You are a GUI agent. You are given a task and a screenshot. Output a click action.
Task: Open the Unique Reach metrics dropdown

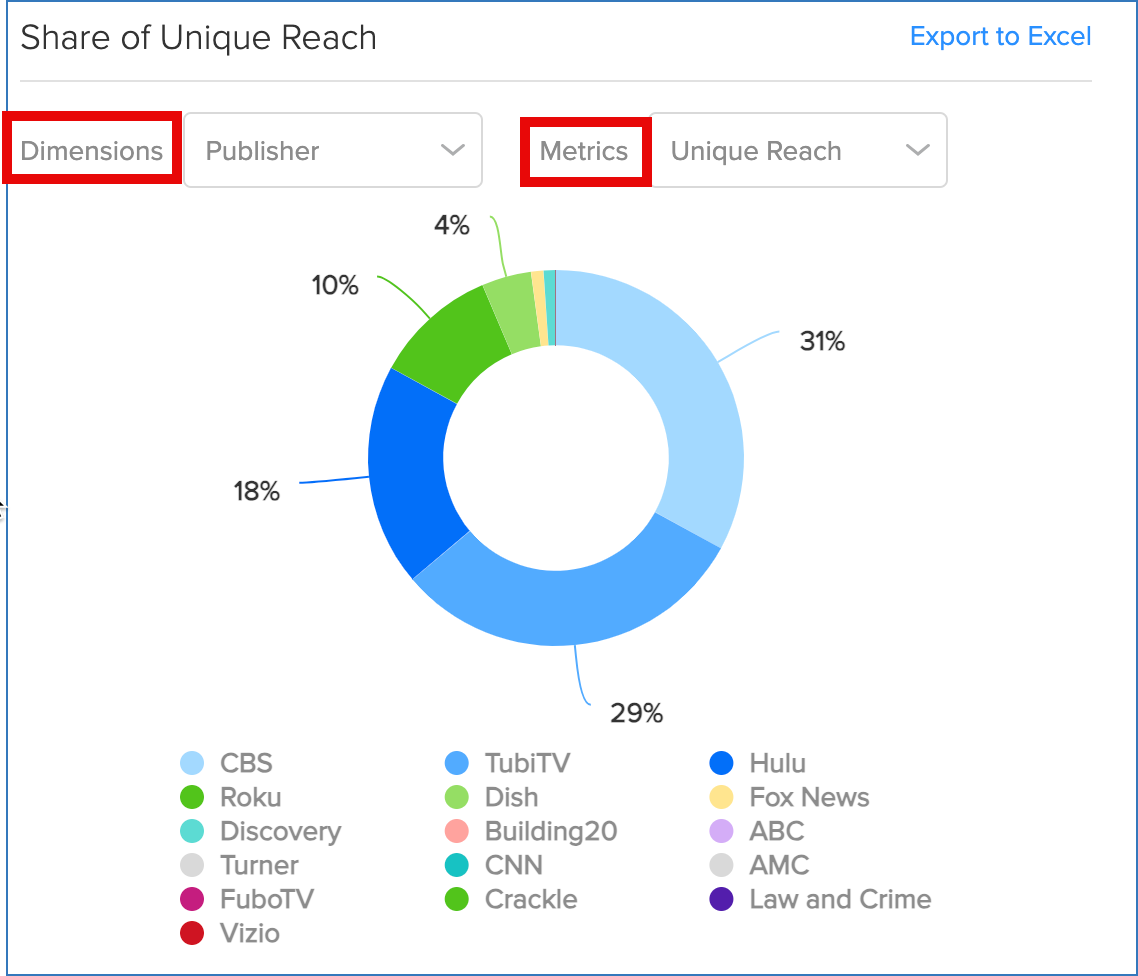click(x=797, y=150)
